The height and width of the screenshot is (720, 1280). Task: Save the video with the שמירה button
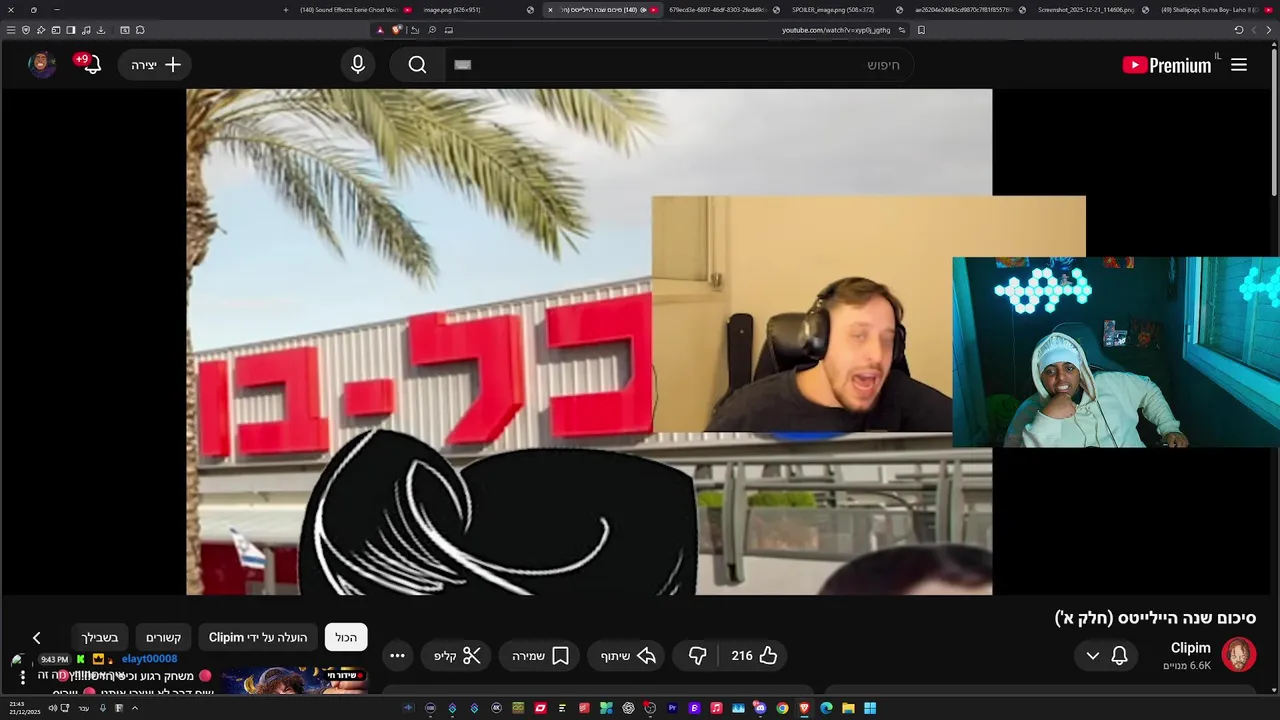pyautogui.click(x=540, y=656)
